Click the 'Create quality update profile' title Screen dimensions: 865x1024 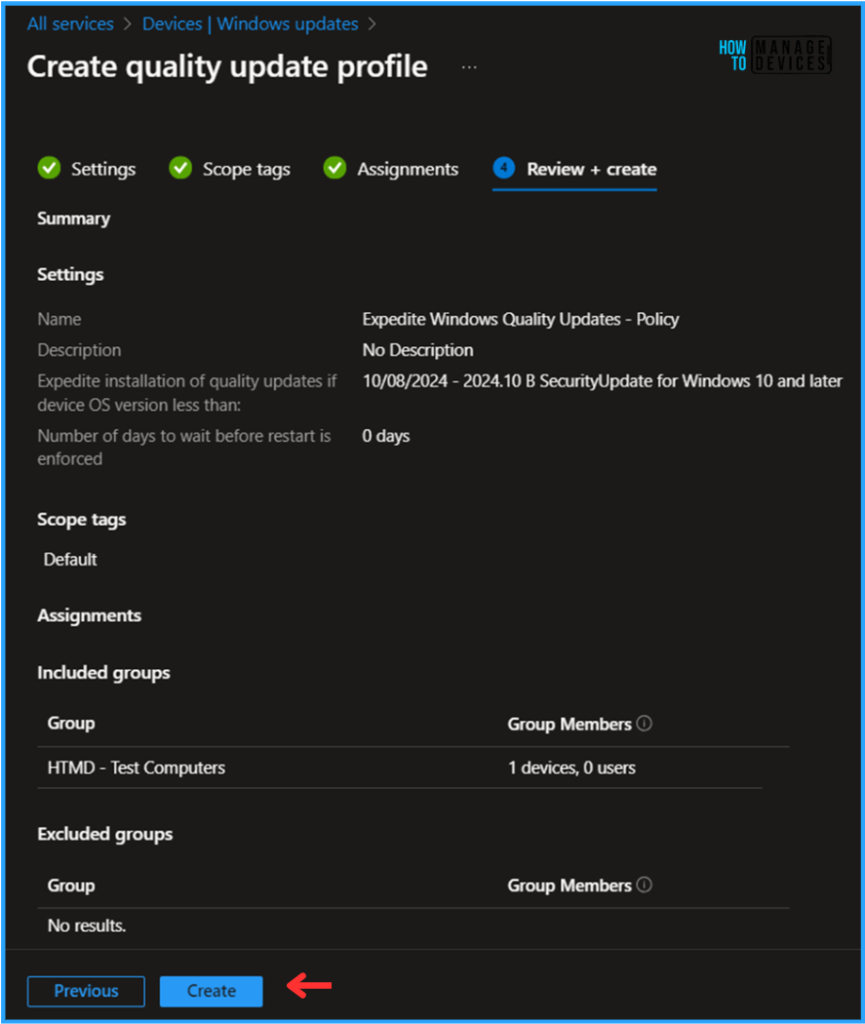click(227, 67)
